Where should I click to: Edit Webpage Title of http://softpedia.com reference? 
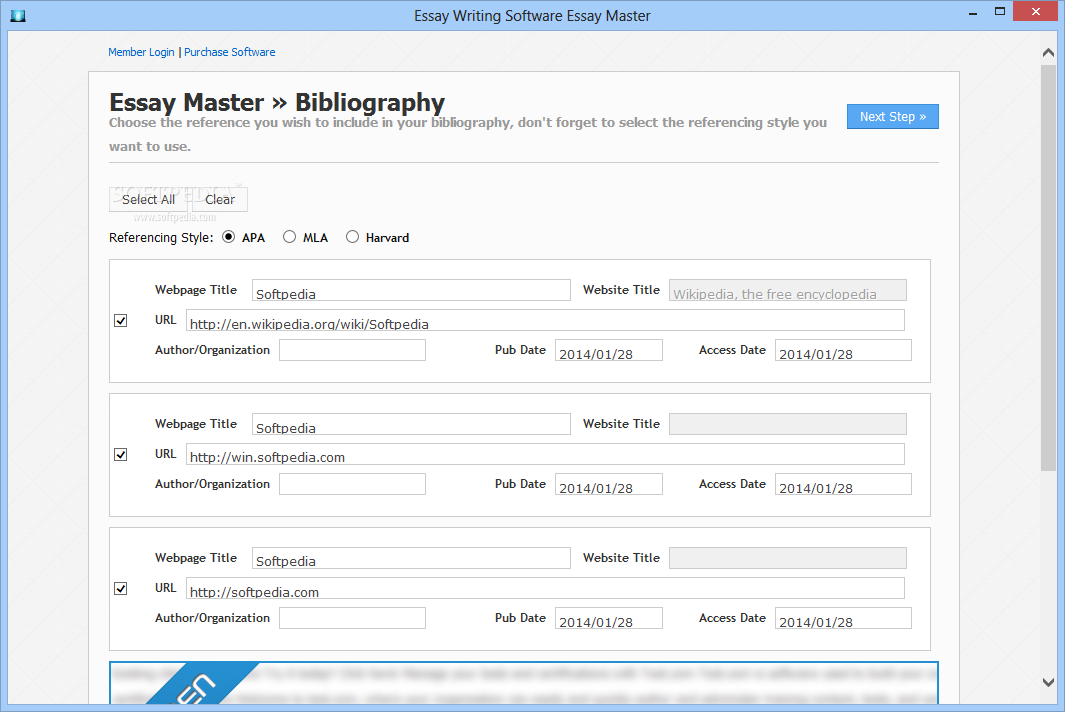[x=411, y=558]
